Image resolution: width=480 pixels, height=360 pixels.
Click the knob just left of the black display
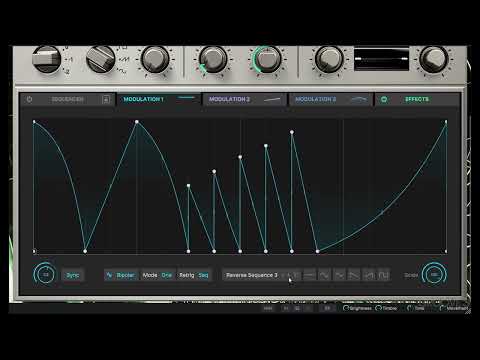coord(329,59)
